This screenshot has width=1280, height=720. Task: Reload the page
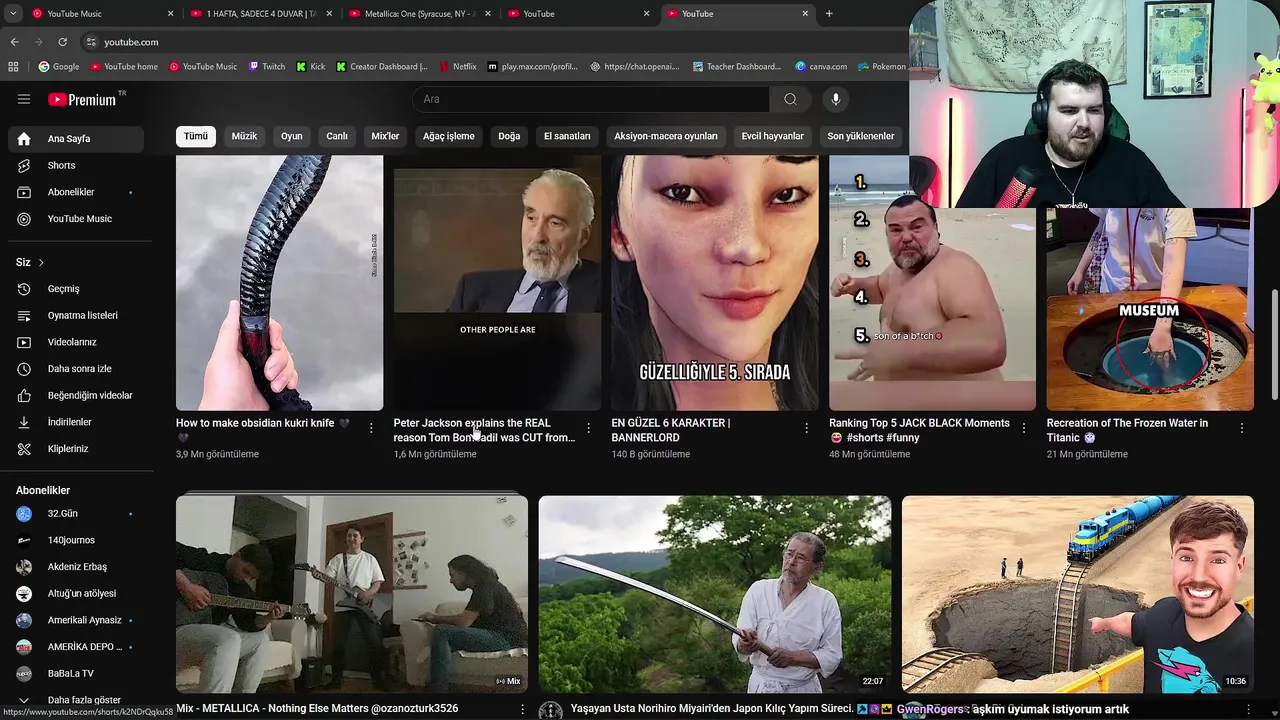pos(62,42)
